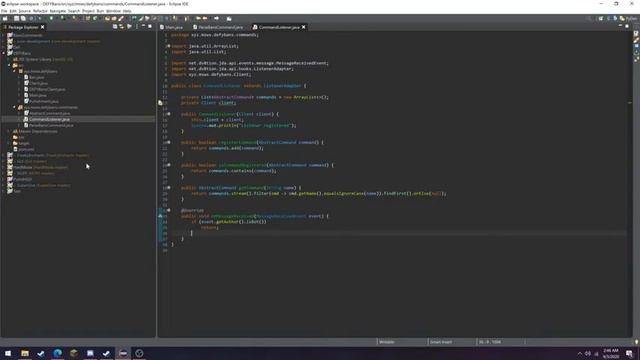This screenshot has height=360, width=640.
Task: Click the Save toolbar icon
Action: 16,18
